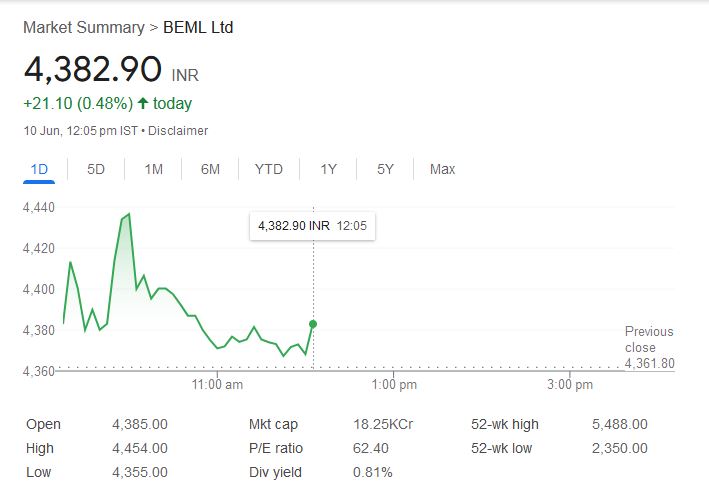Switch to the 5D chart tab
Viewport: 709px width, 502px height.
tap(96, 169)
